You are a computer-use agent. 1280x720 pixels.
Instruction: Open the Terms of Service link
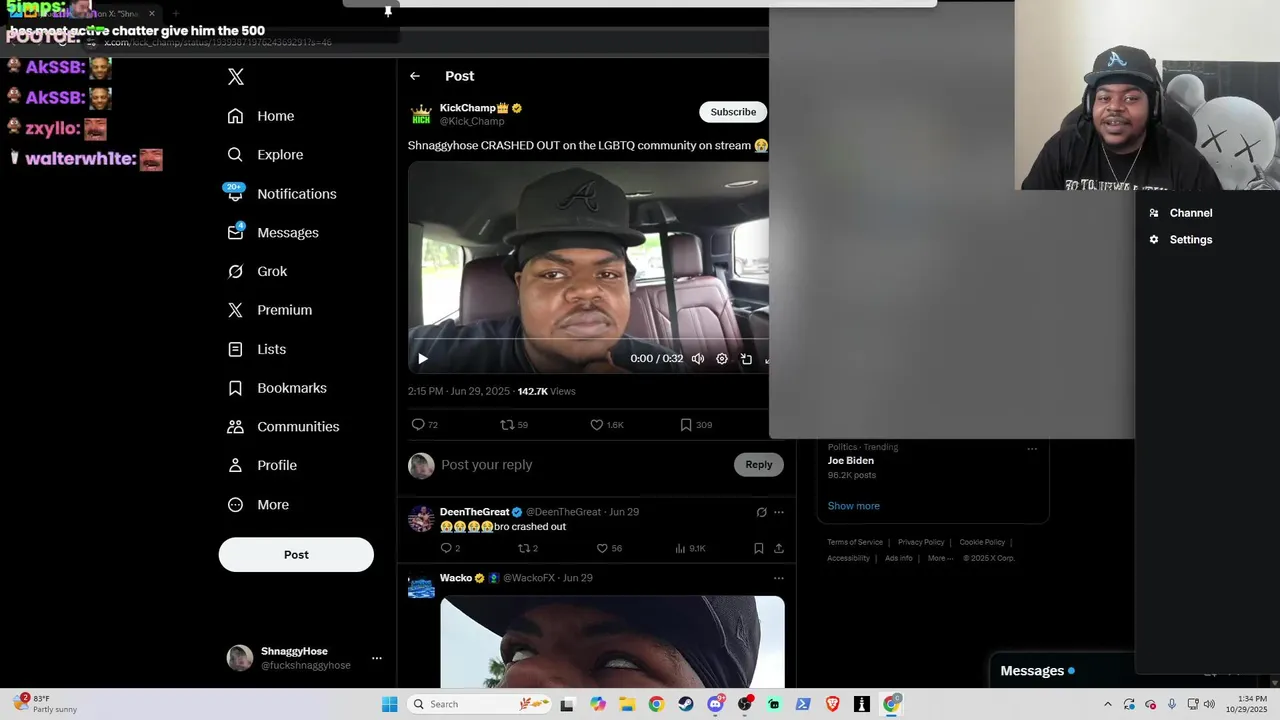click(855, 542)
